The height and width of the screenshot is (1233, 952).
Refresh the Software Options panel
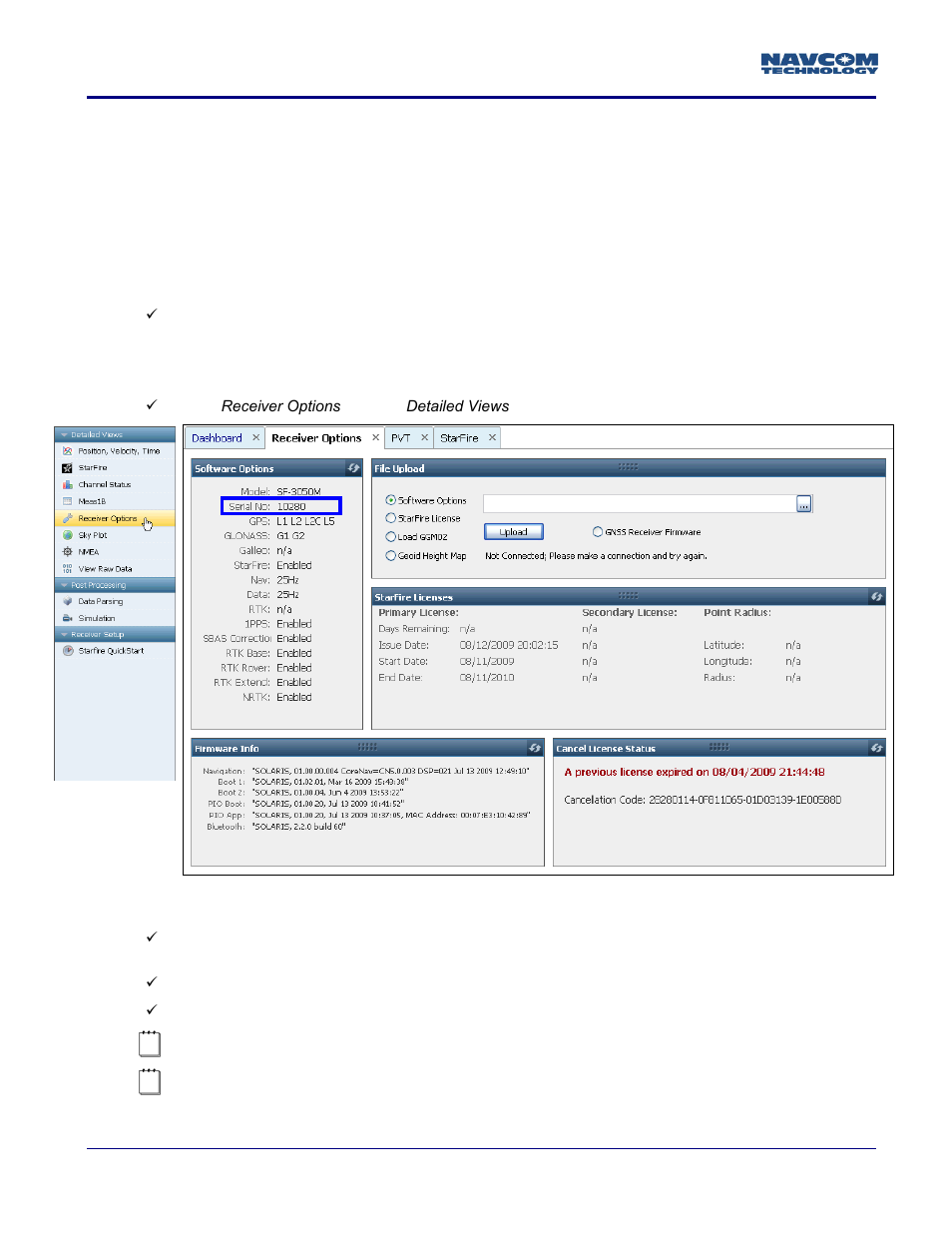click(x=353, y=468)
